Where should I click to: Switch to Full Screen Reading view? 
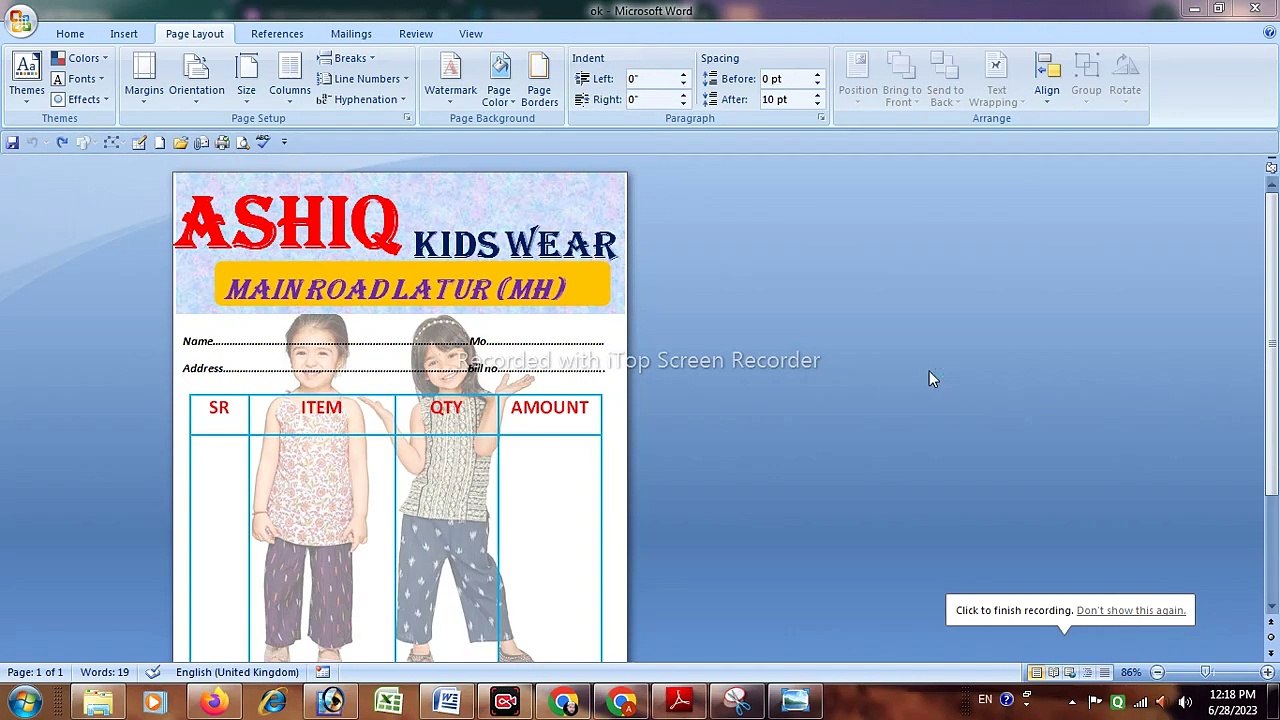tap(1054, 672)
